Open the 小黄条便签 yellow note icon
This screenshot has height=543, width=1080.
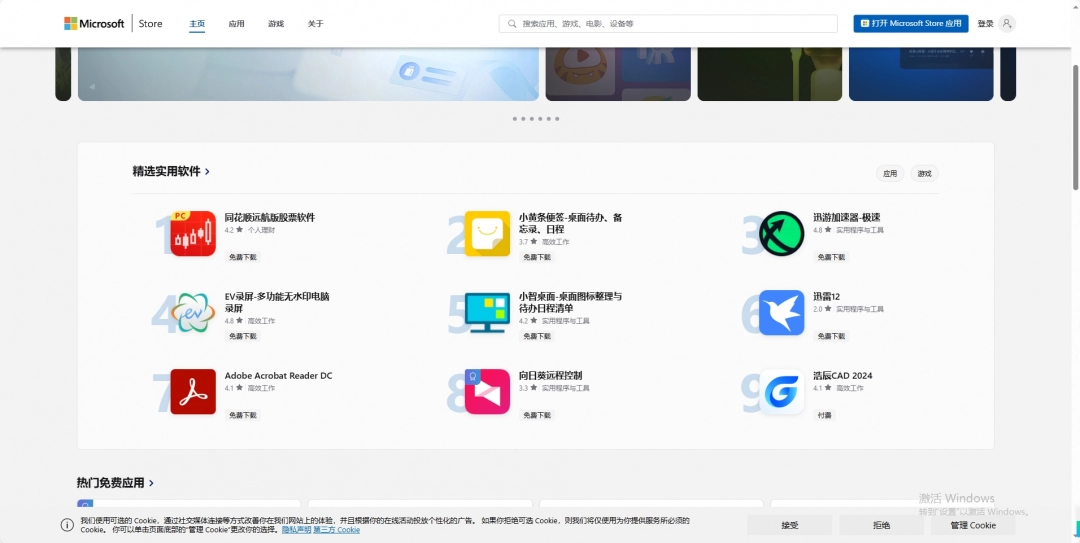pyautogui.click(x=487, y=234)
